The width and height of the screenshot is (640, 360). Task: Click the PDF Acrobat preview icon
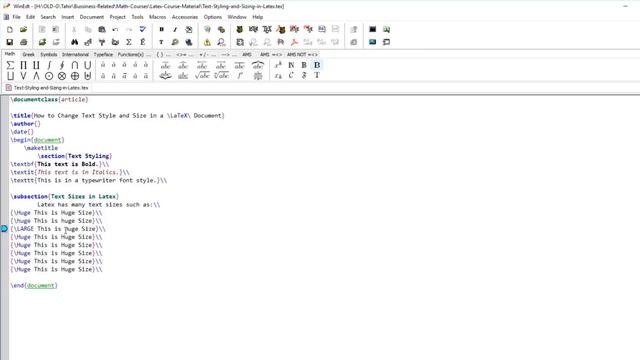pyautogui.click(x=294, y=42)
